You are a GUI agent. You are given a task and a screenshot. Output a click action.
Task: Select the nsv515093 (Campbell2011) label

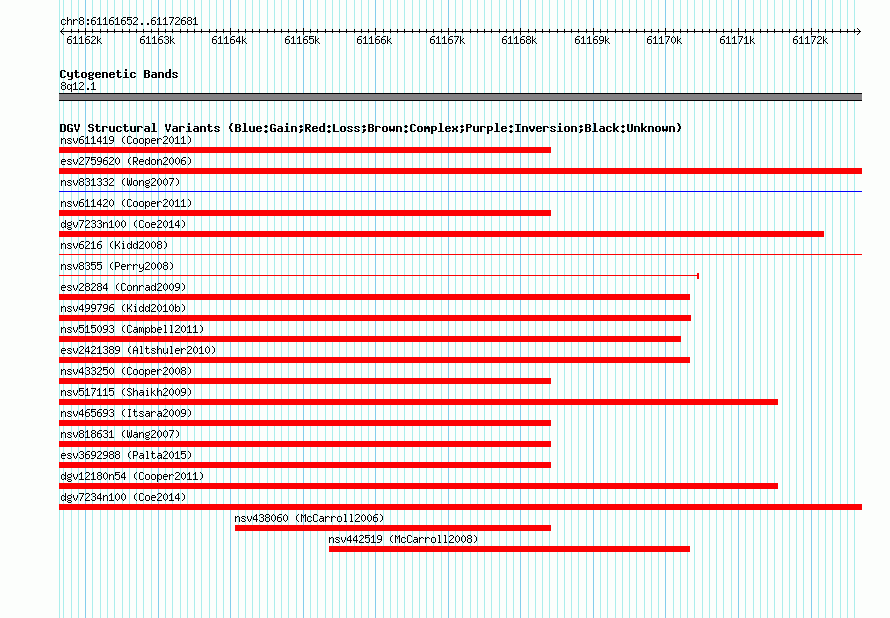coord(132,329)
